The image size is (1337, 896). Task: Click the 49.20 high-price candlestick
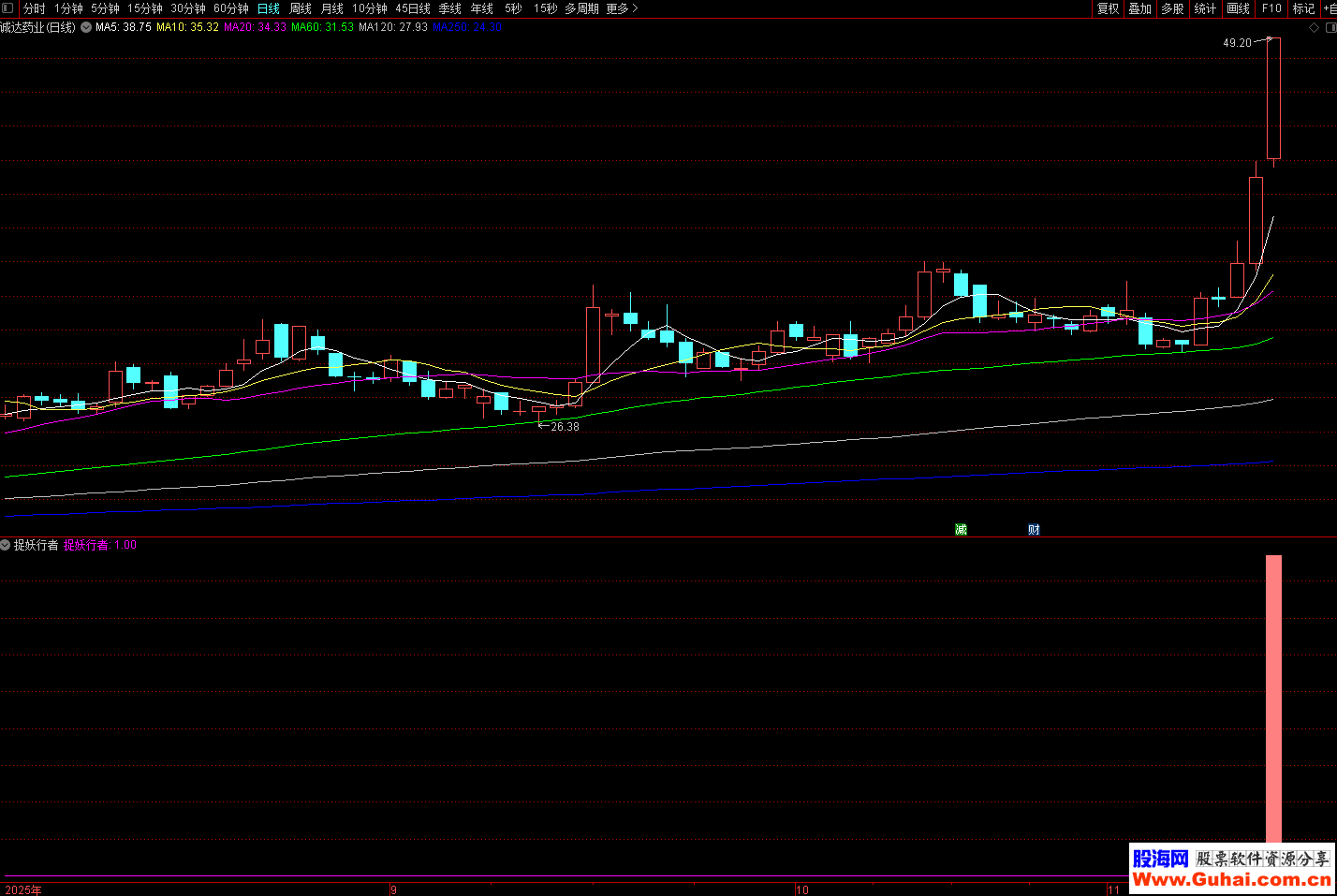1273,98
